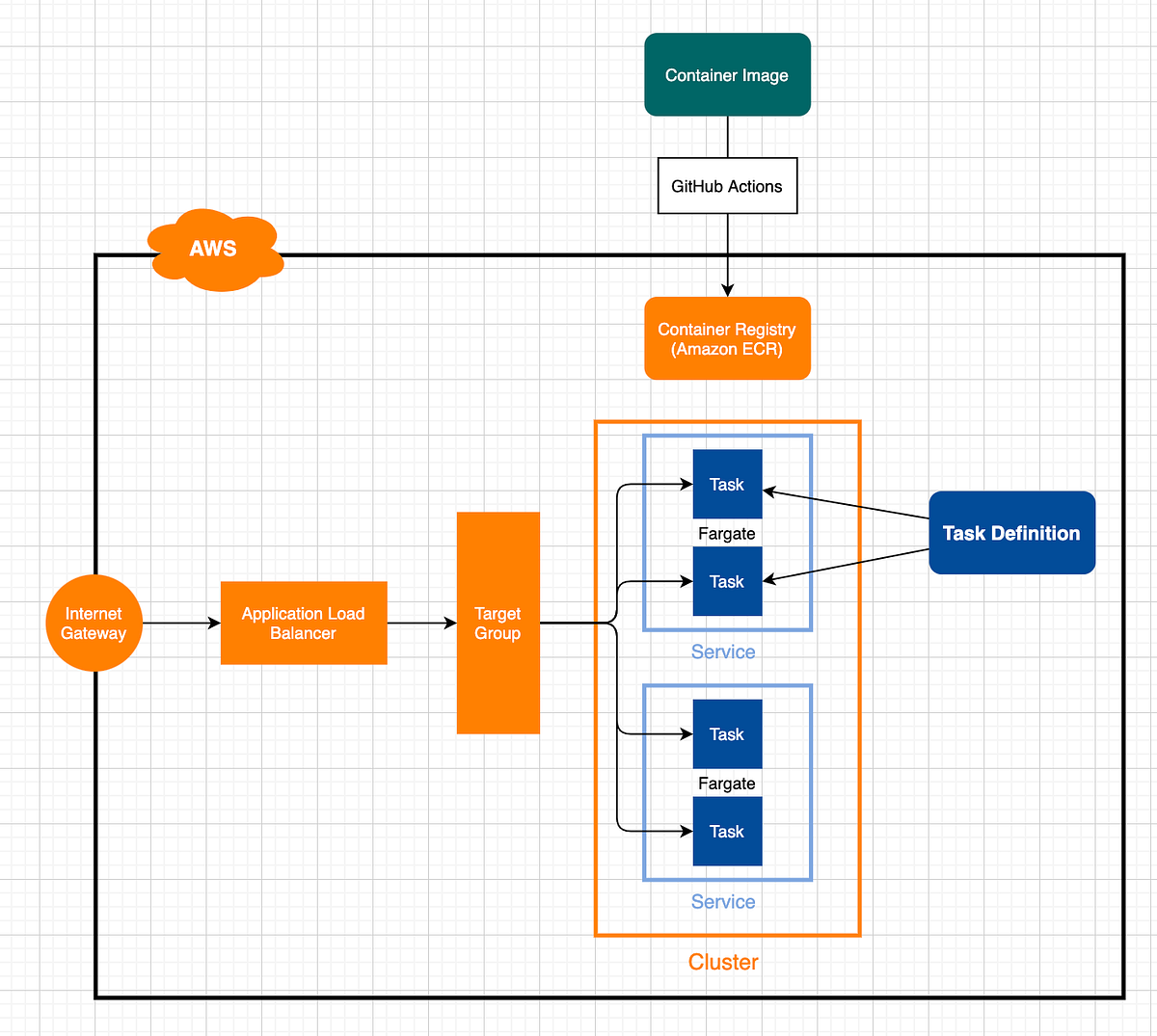This screenshot has width=1157, height=1036.
Task: Click the Internet Gateway circle
Action: click(94, 624)
